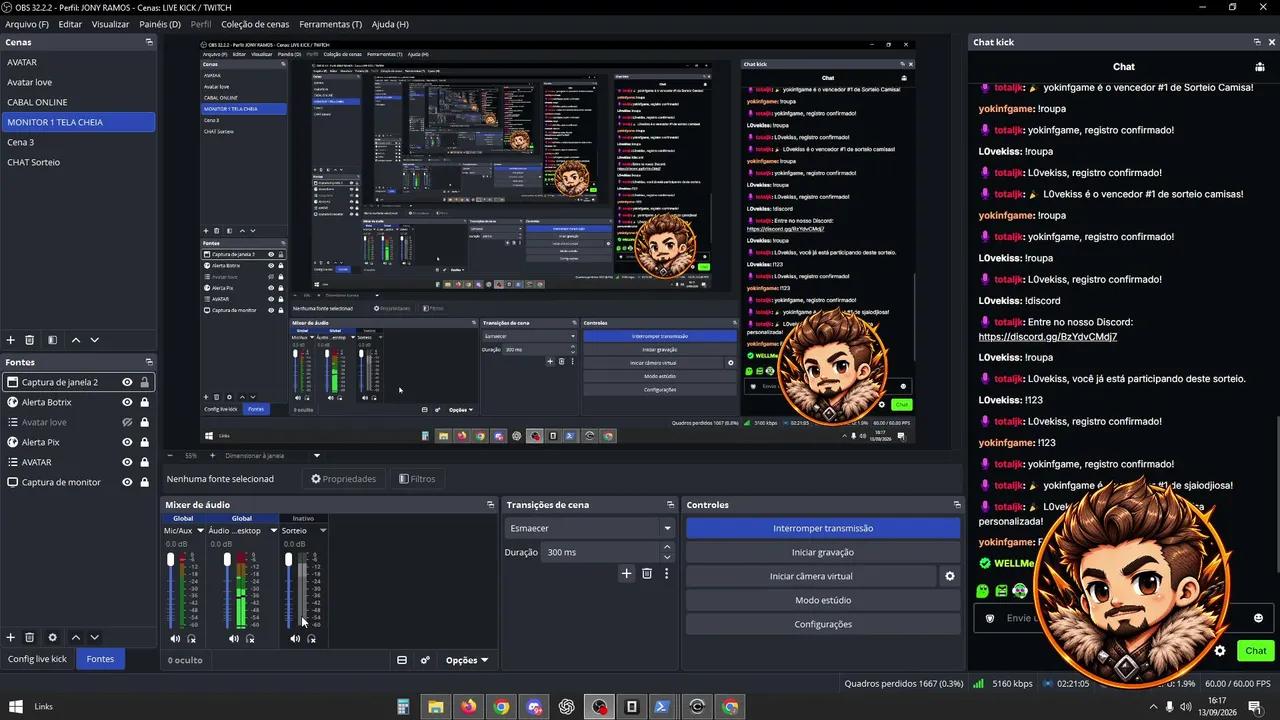
Task: Open discord.gg invite link in chat
Action: coord(1047,337)
